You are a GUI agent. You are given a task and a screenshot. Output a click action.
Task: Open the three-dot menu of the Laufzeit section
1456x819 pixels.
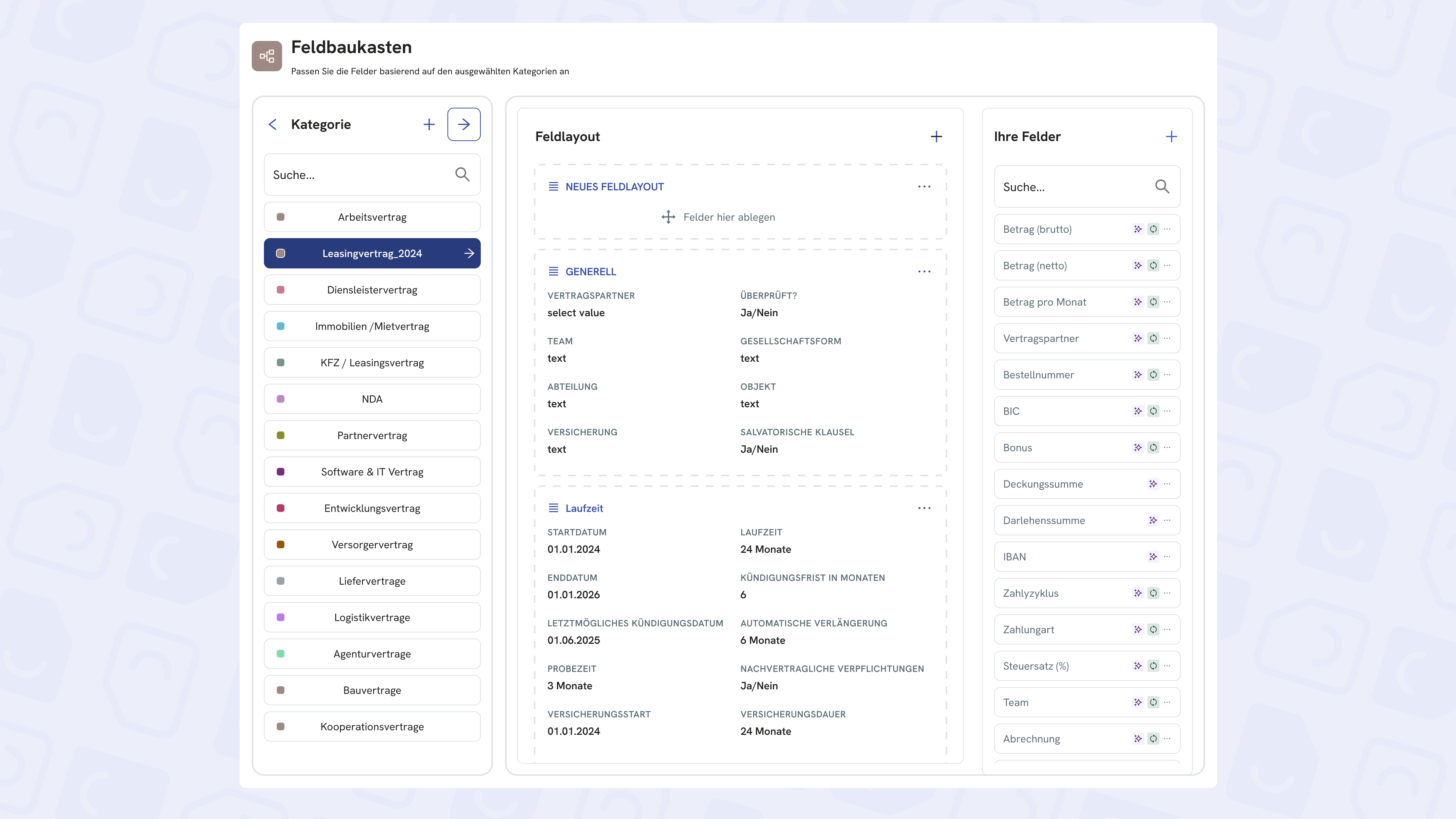point(924,508)
